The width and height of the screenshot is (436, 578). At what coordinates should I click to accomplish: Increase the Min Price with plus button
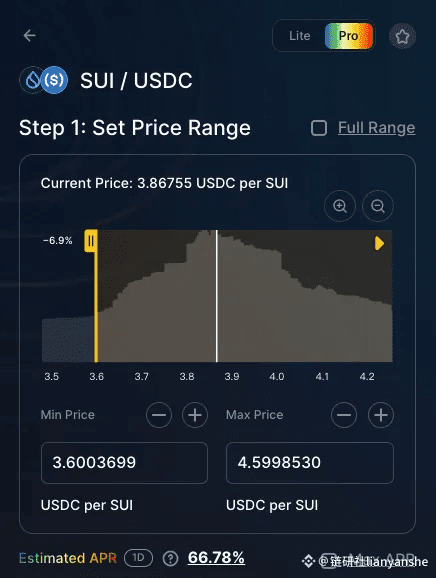[195, 415]
